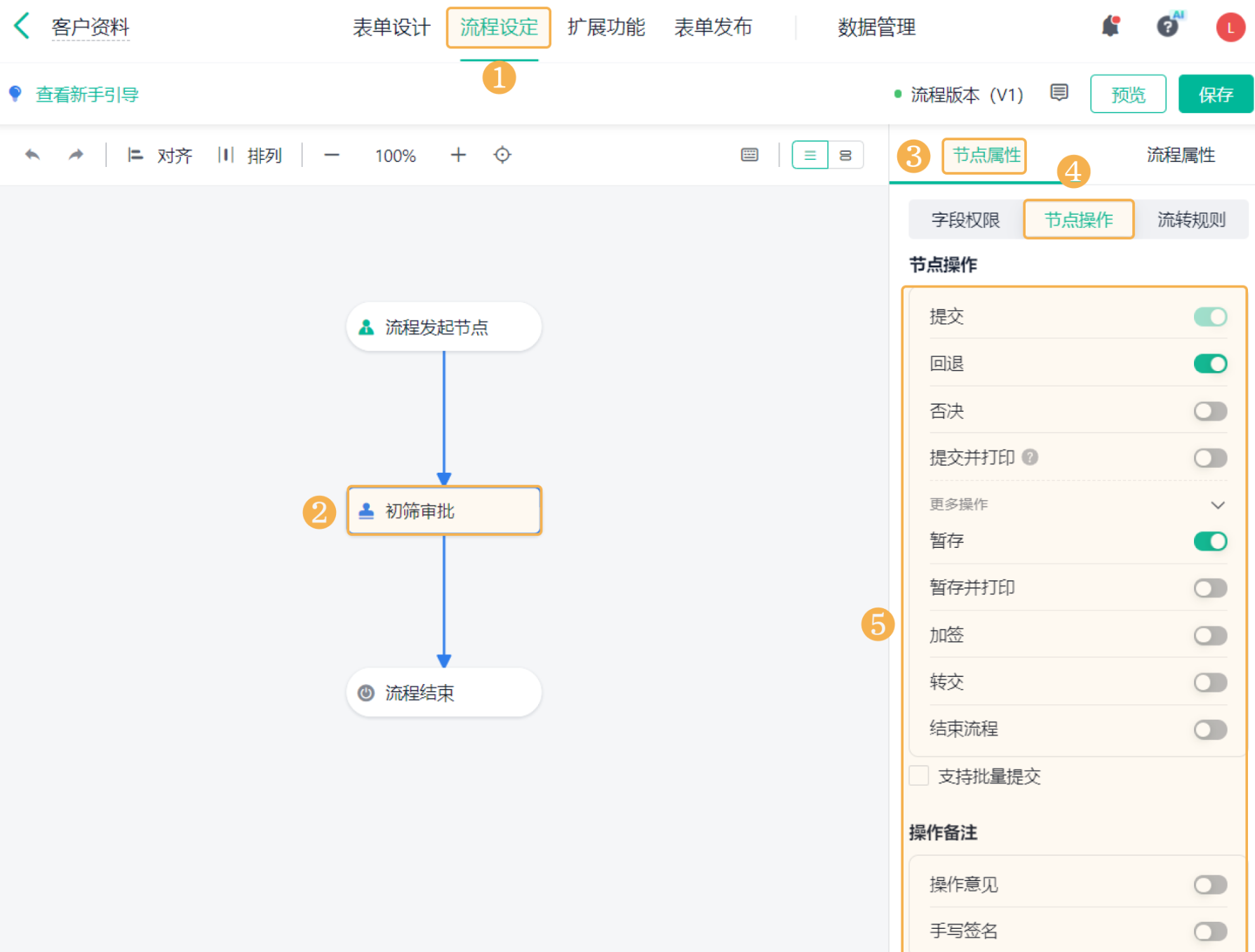Open the help question mark icon
The height and width of the screenshot is (952, 1255).
(x=1167, y=27)
